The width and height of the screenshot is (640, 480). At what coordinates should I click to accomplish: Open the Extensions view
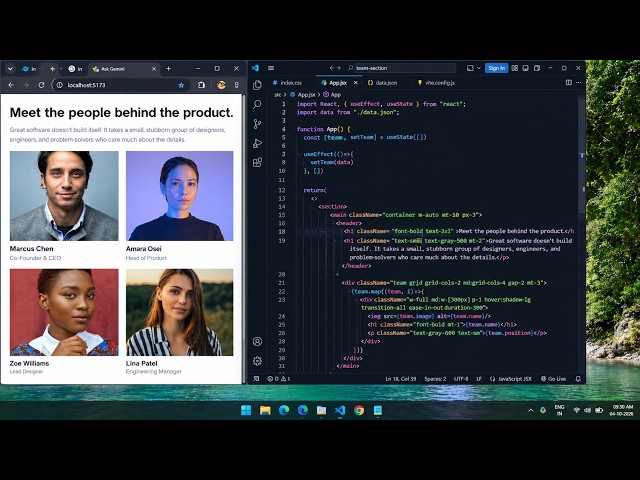coord(257,162)
